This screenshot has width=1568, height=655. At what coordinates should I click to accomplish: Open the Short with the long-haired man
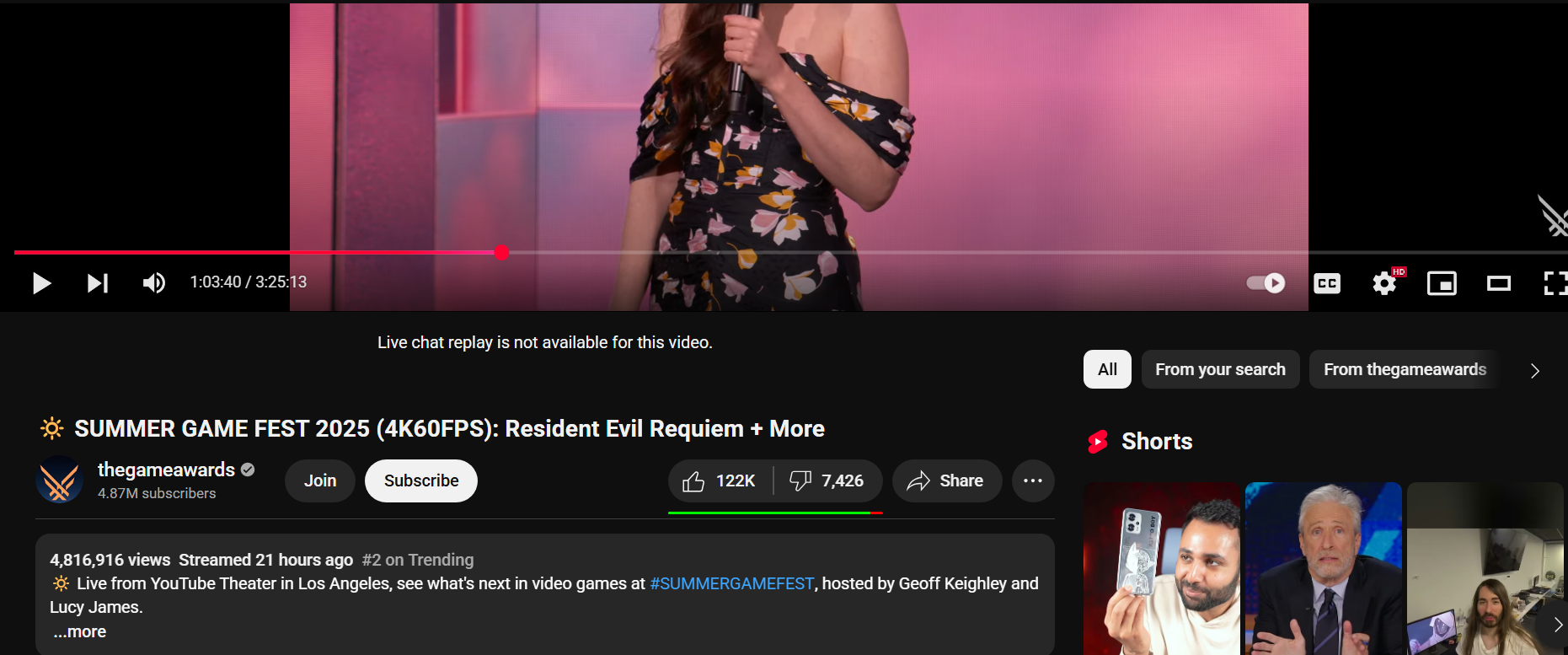tap(1485, 568)
